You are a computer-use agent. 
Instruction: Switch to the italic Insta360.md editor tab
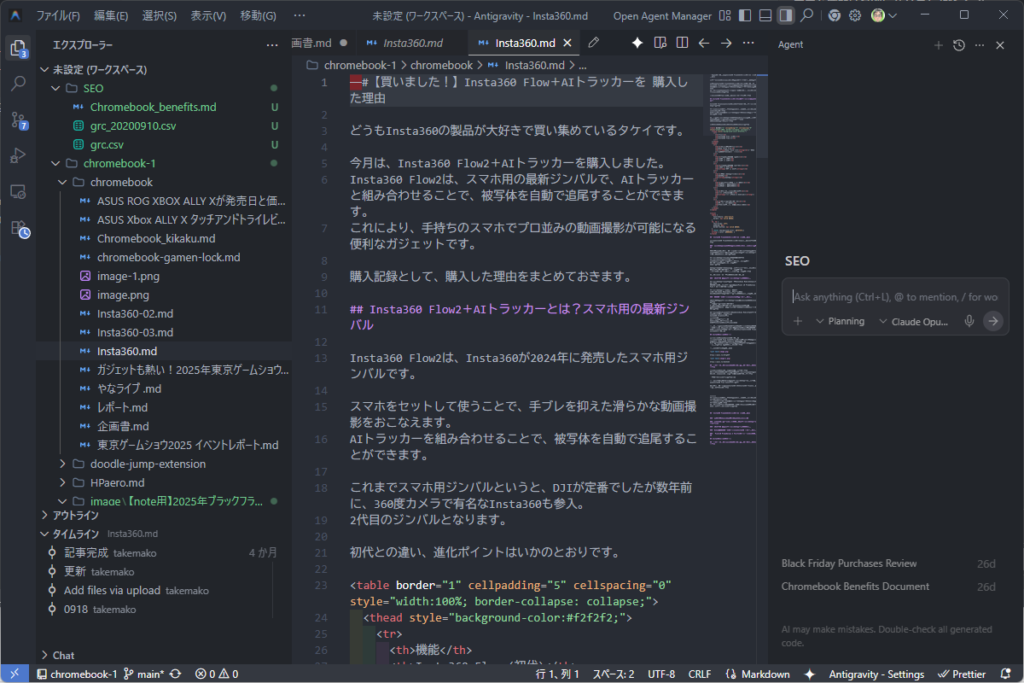[x=412, y=43]
